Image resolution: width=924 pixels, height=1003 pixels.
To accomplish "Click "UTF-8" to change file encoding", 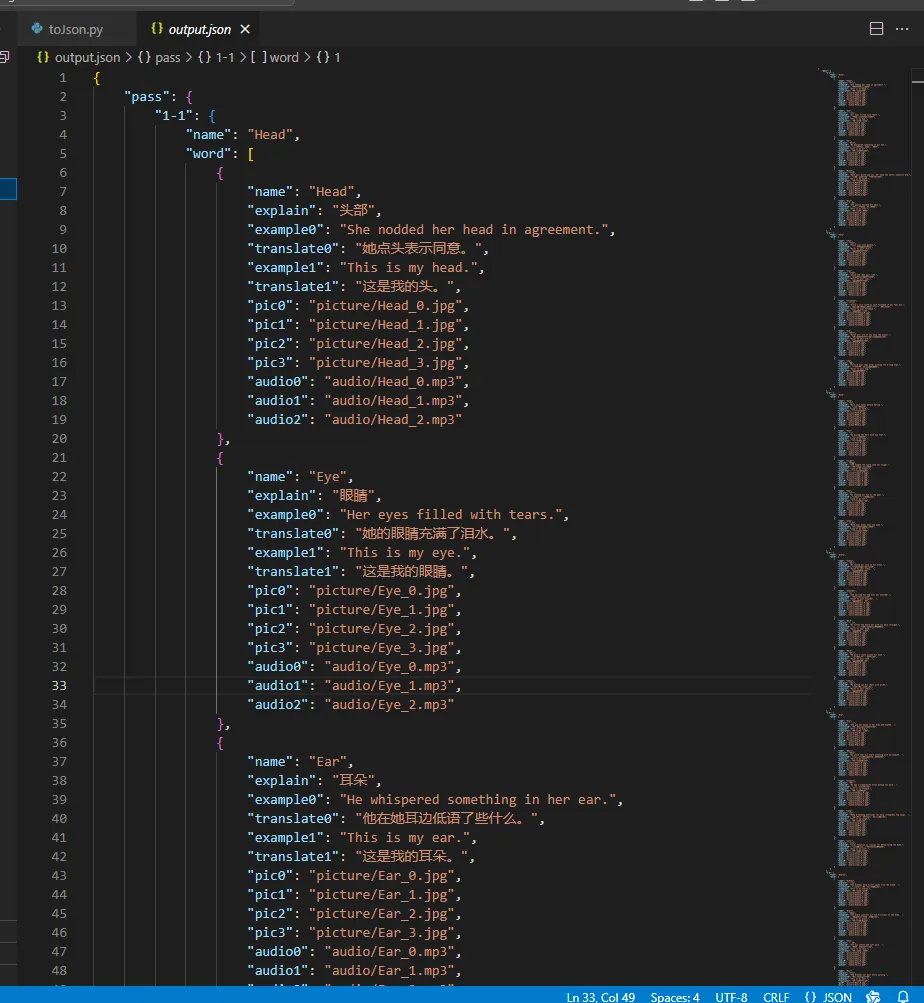I will 731,995.
